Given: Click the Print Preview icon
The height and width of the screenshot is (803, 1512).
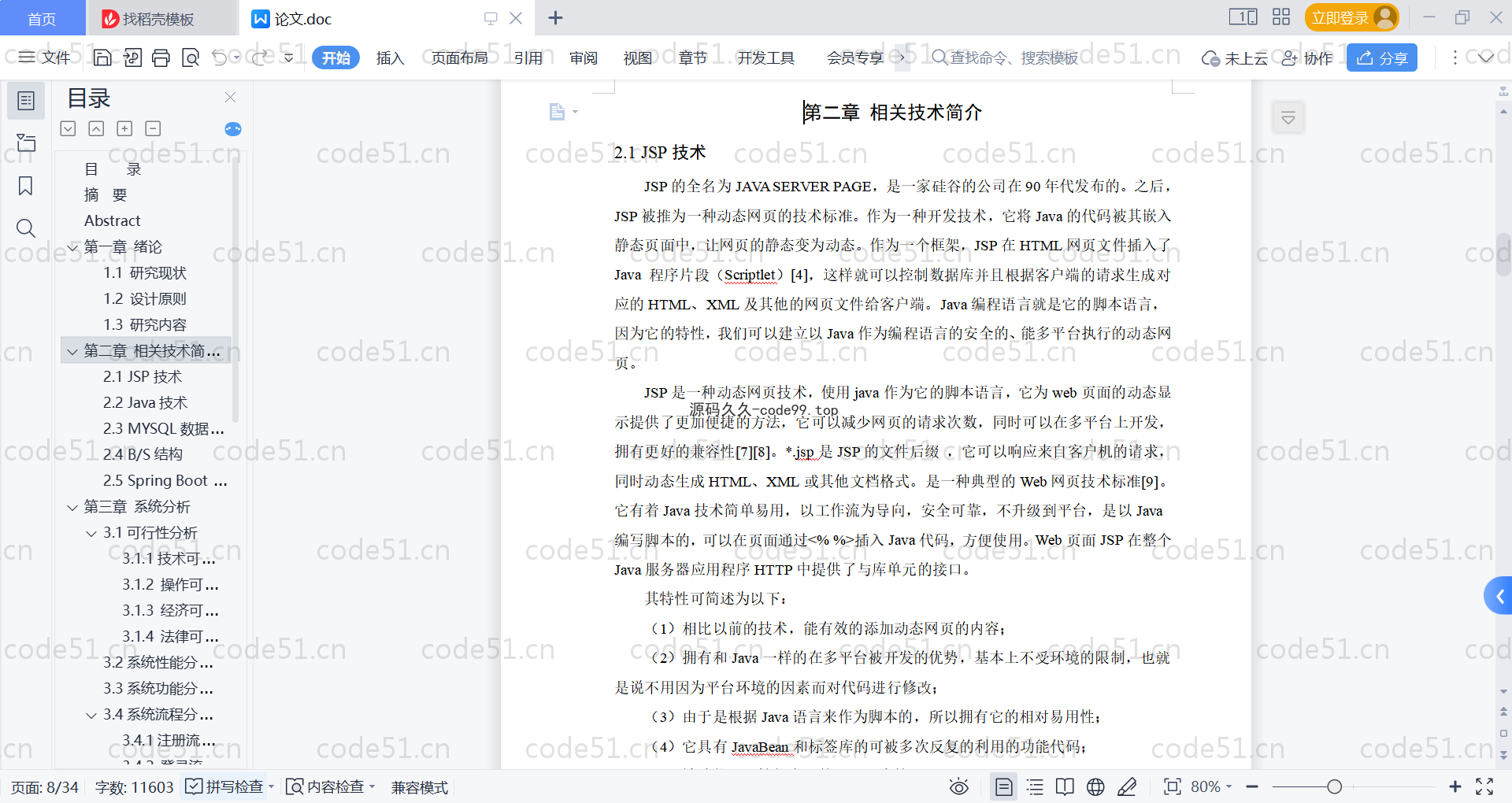Looking at the screenshot, I should (190, 57).
